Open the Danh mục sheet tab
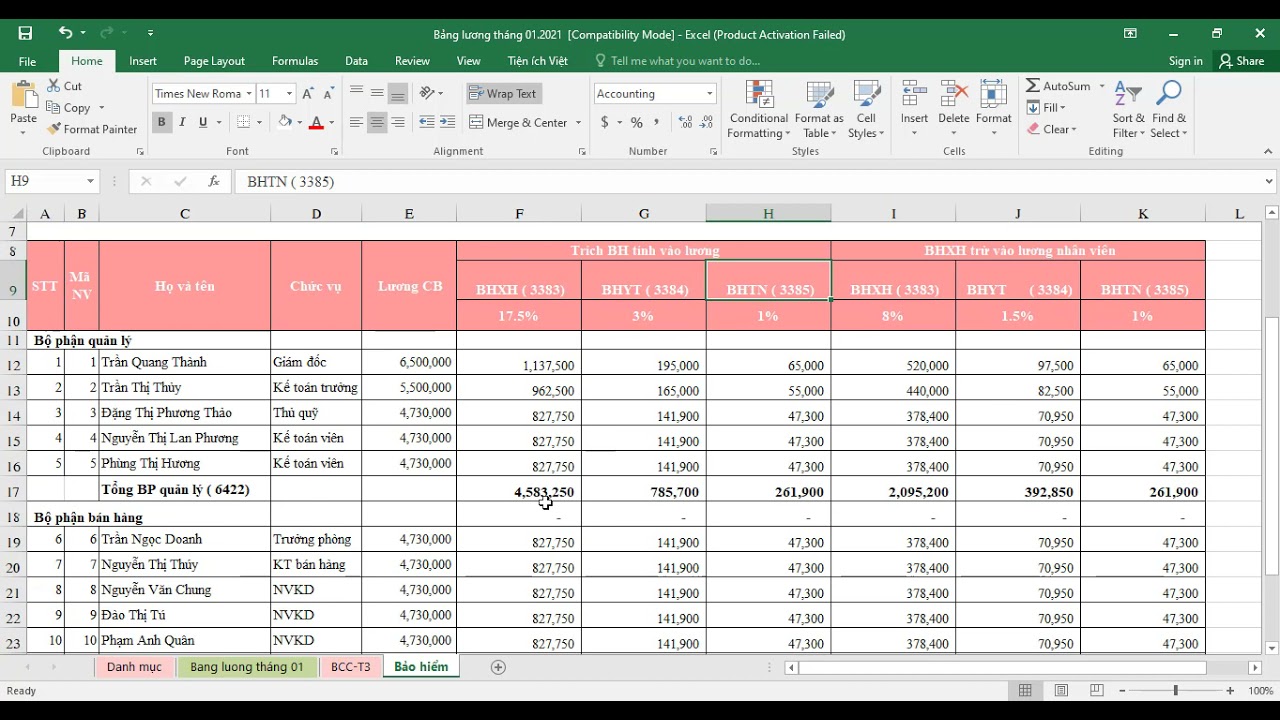 point(134,667)
